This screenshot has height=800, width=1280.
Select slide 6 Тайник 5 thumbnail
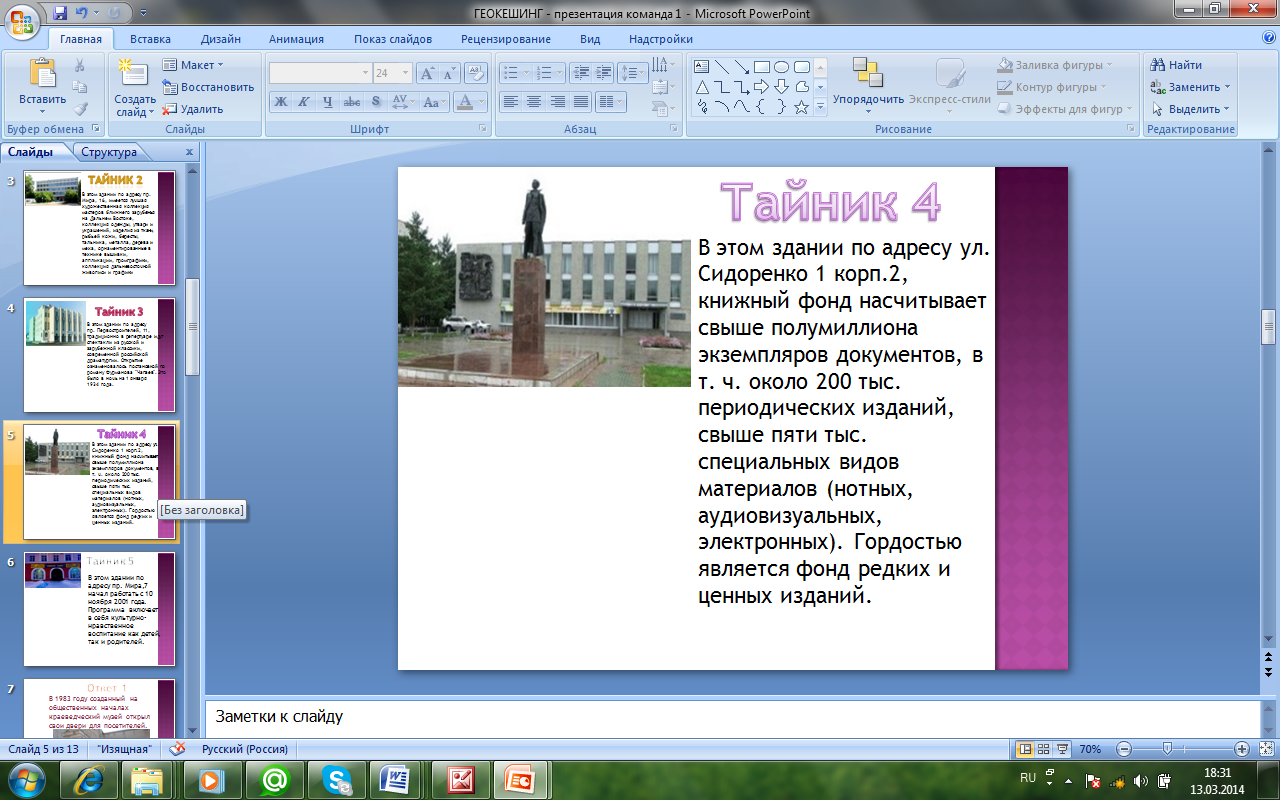pyautogui.click(x=99, y=609)
